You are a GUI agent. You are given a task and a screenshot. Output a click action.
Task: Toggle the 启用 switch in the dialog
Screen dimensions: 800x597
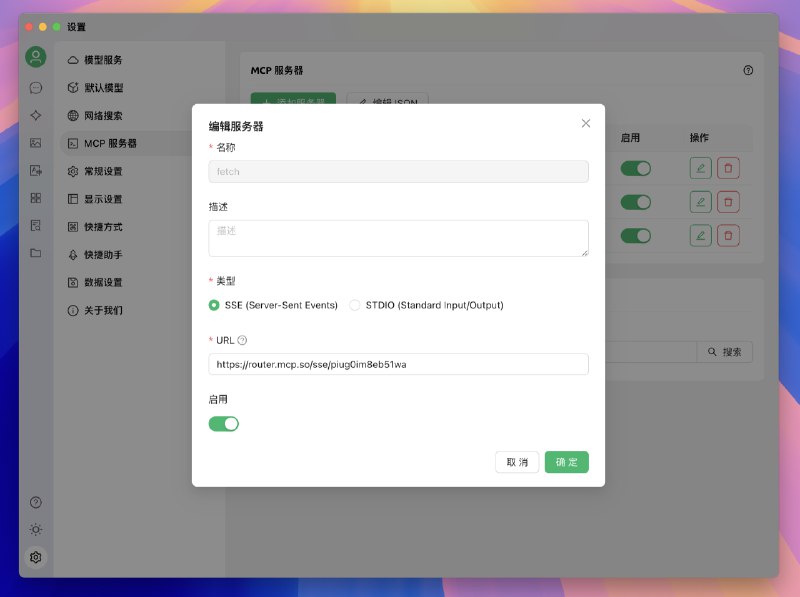(223, 424)
